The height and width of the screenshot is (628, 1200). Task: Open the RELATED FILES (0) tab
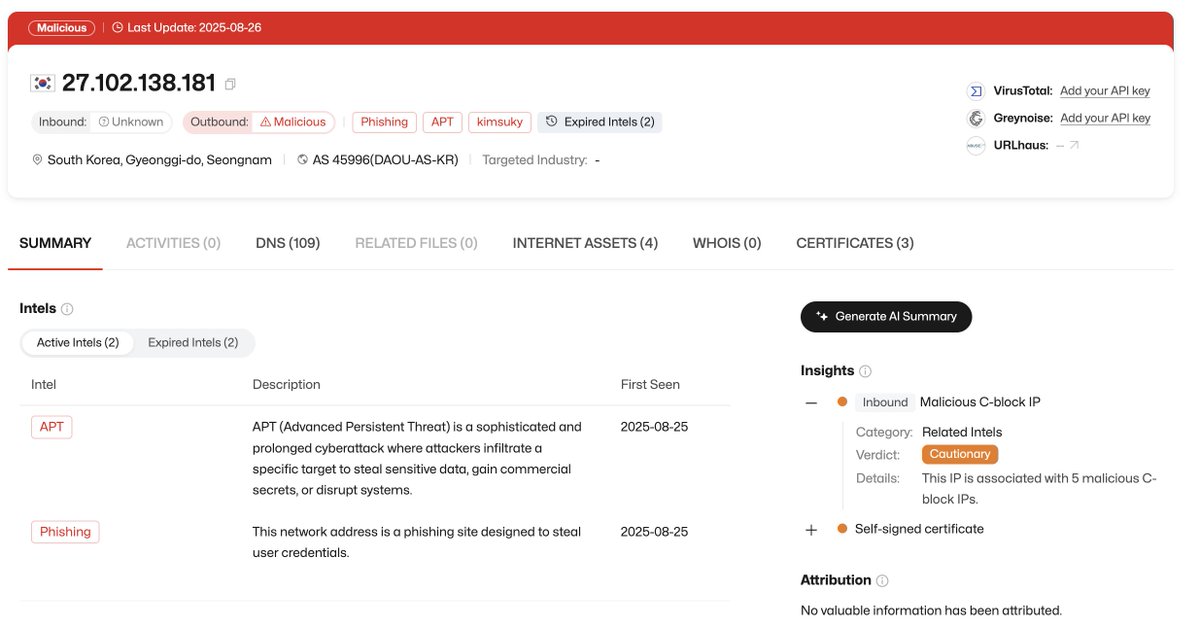tap(416, 243)
